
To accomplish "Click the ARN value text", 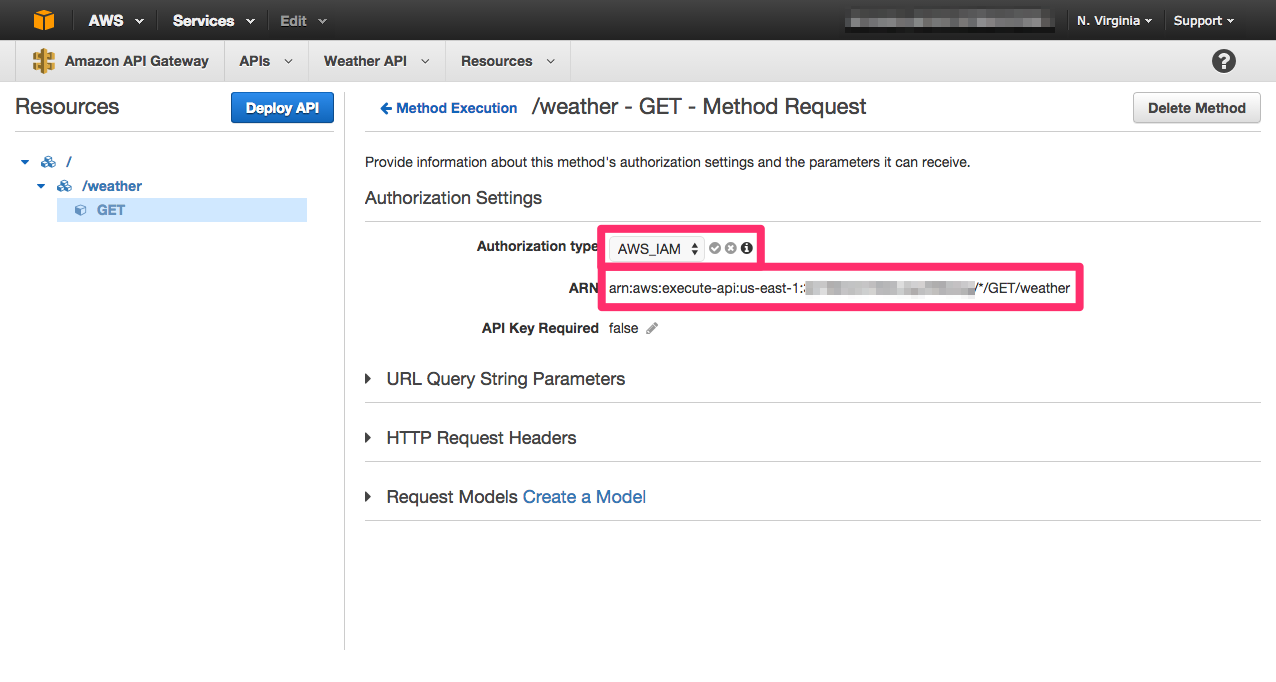I will point(839,289).
